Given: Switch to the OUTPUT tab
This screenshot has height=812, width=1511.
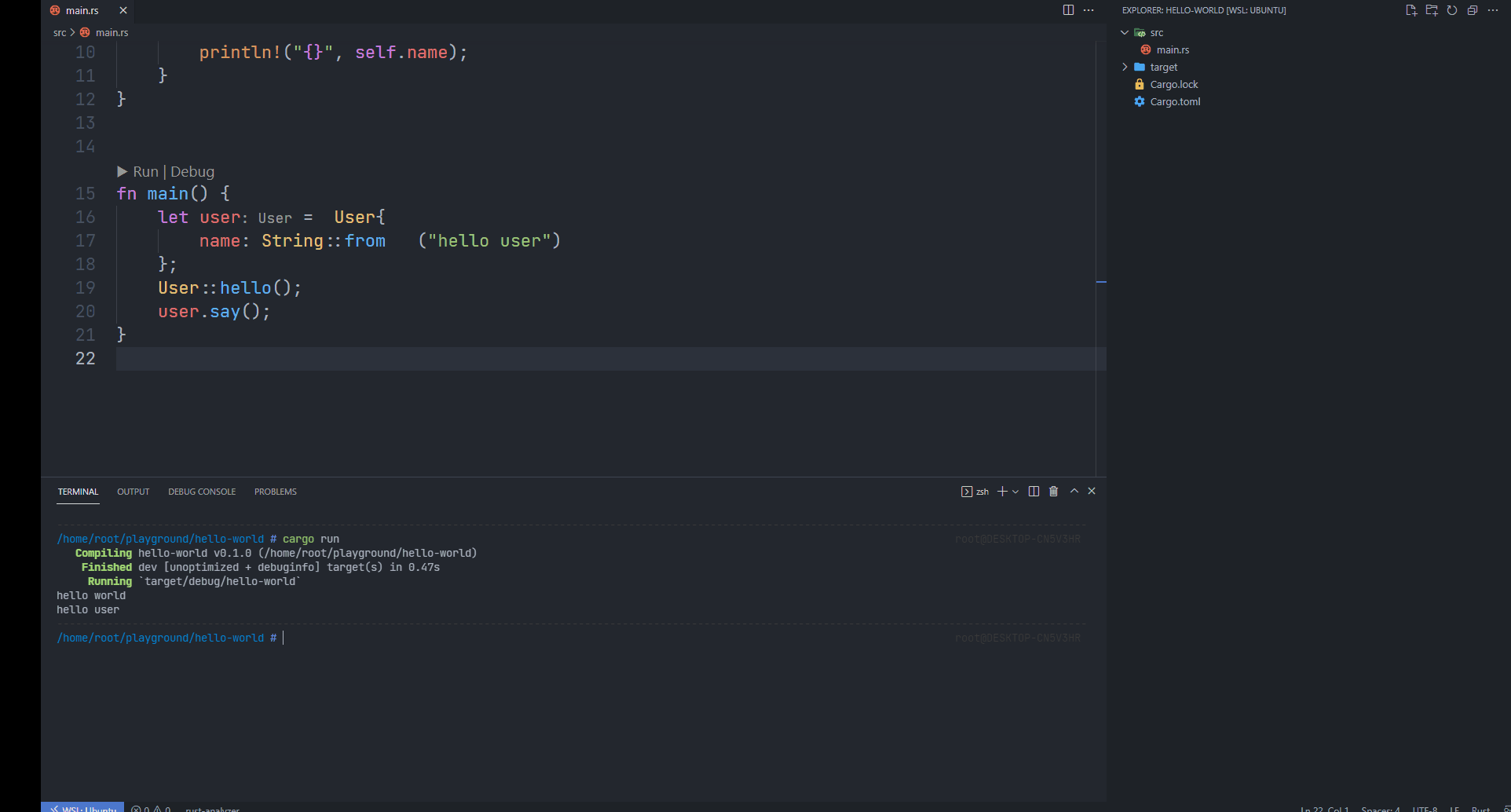Looking at the screenshot, I should [133, 492].
